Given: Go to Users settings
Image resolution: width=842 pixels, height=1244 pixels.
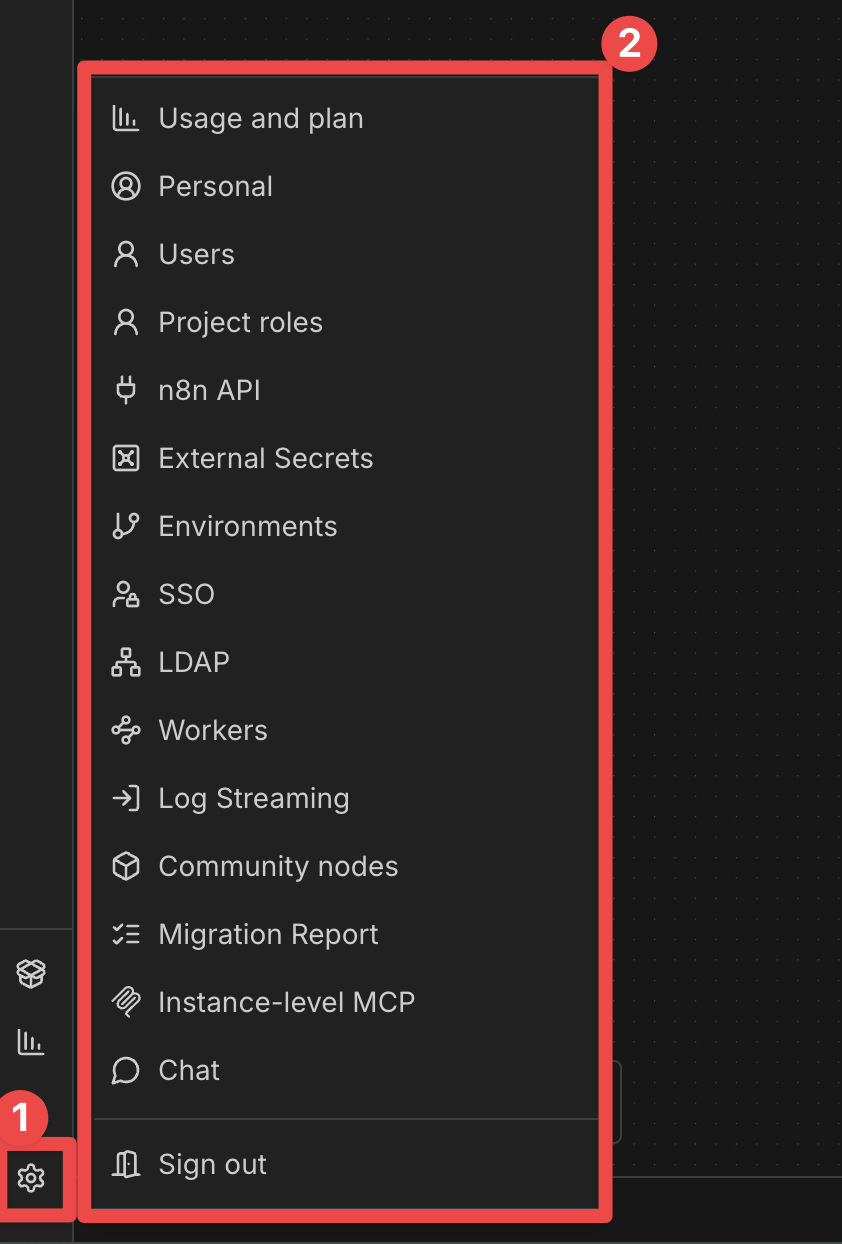Looking at the screenshot, I should tap(196, 254).
